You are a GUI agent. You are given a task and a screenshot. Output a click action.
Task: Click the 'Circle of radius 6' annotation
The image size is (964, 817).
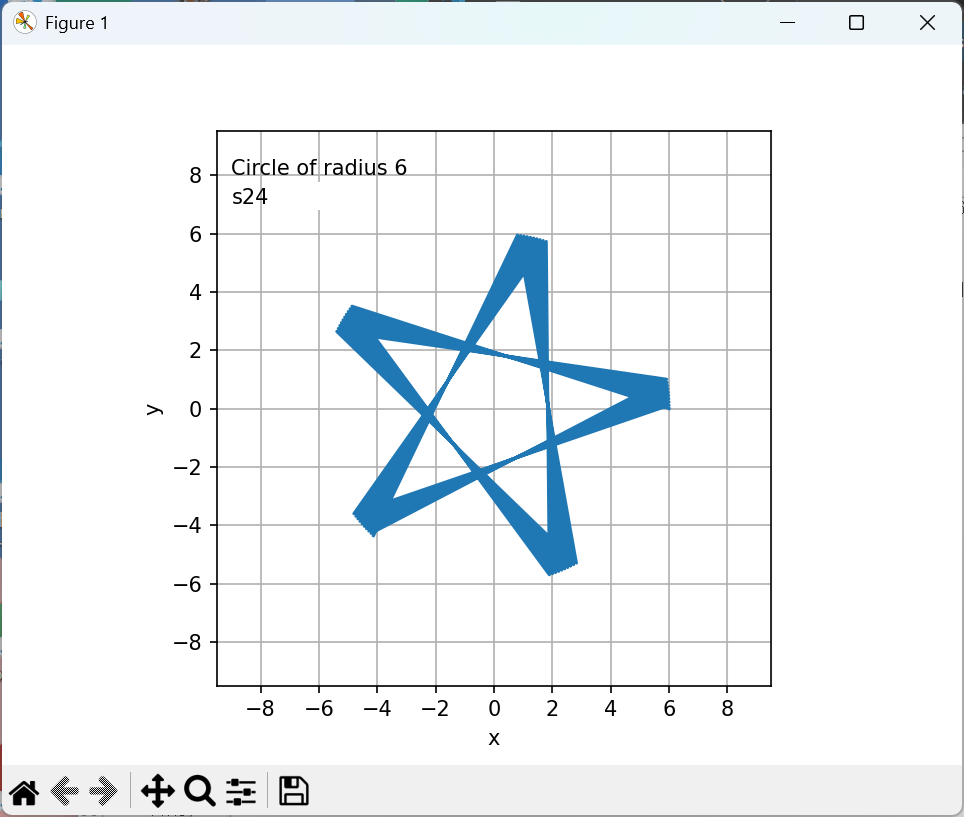[x=318, y=167]
